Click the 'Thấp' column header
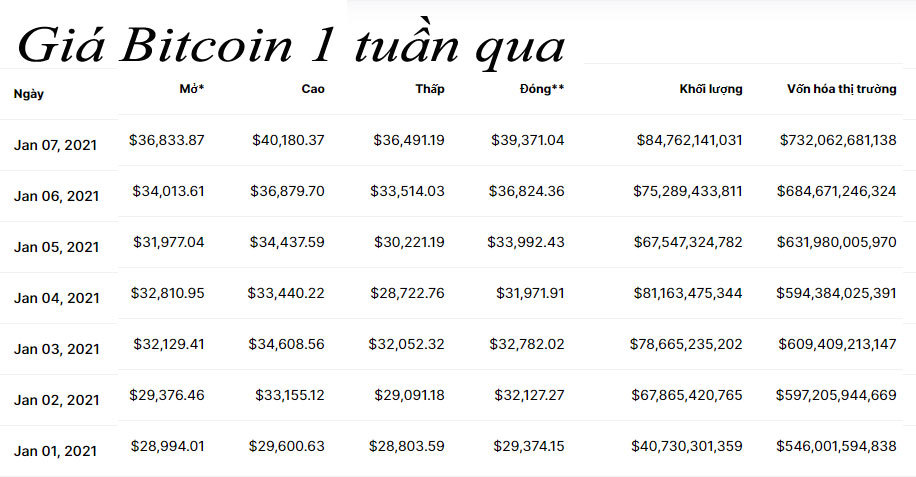 tap(430, 89)
